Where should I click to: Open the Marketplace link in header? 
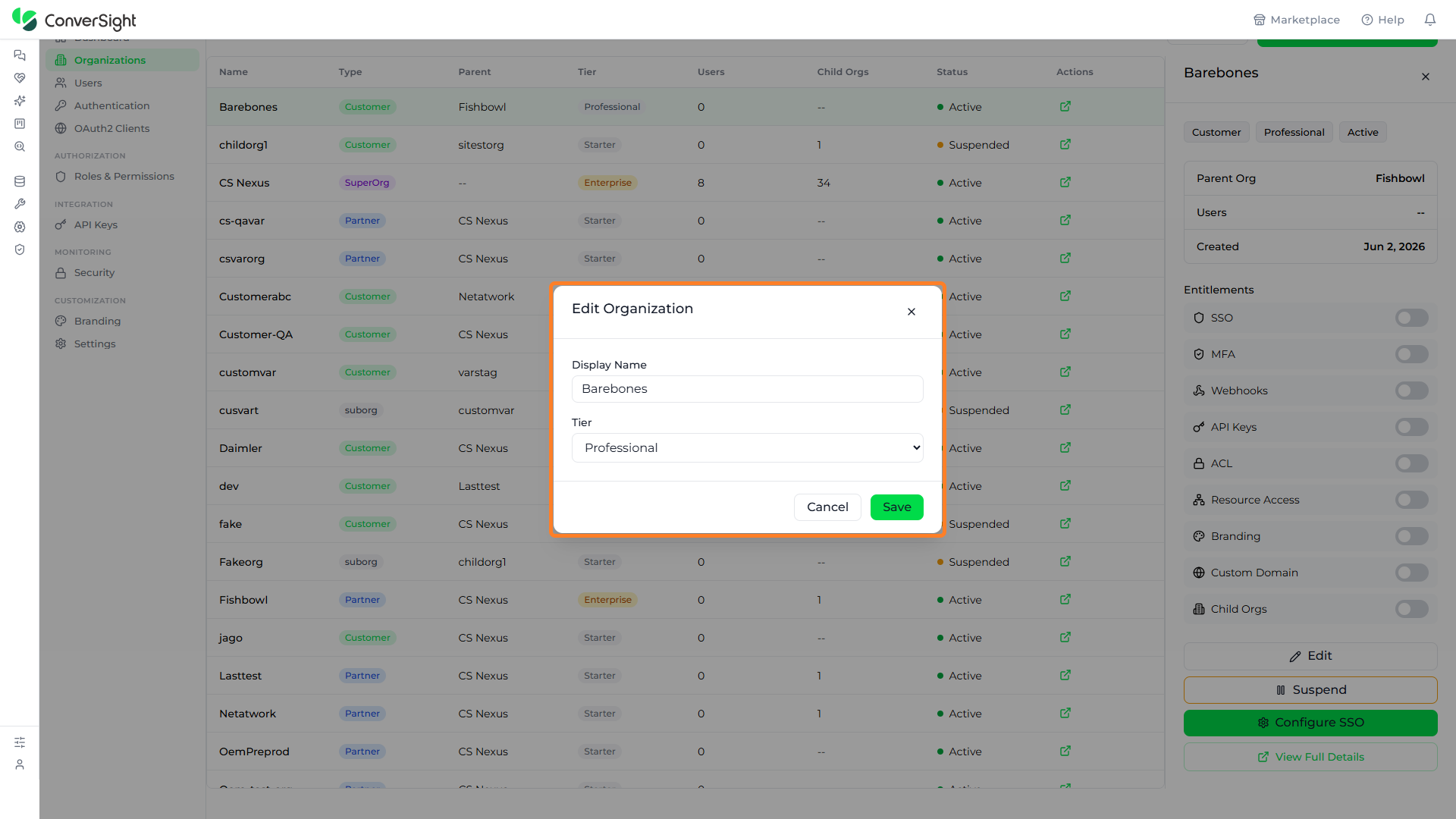click(1297, 20)
